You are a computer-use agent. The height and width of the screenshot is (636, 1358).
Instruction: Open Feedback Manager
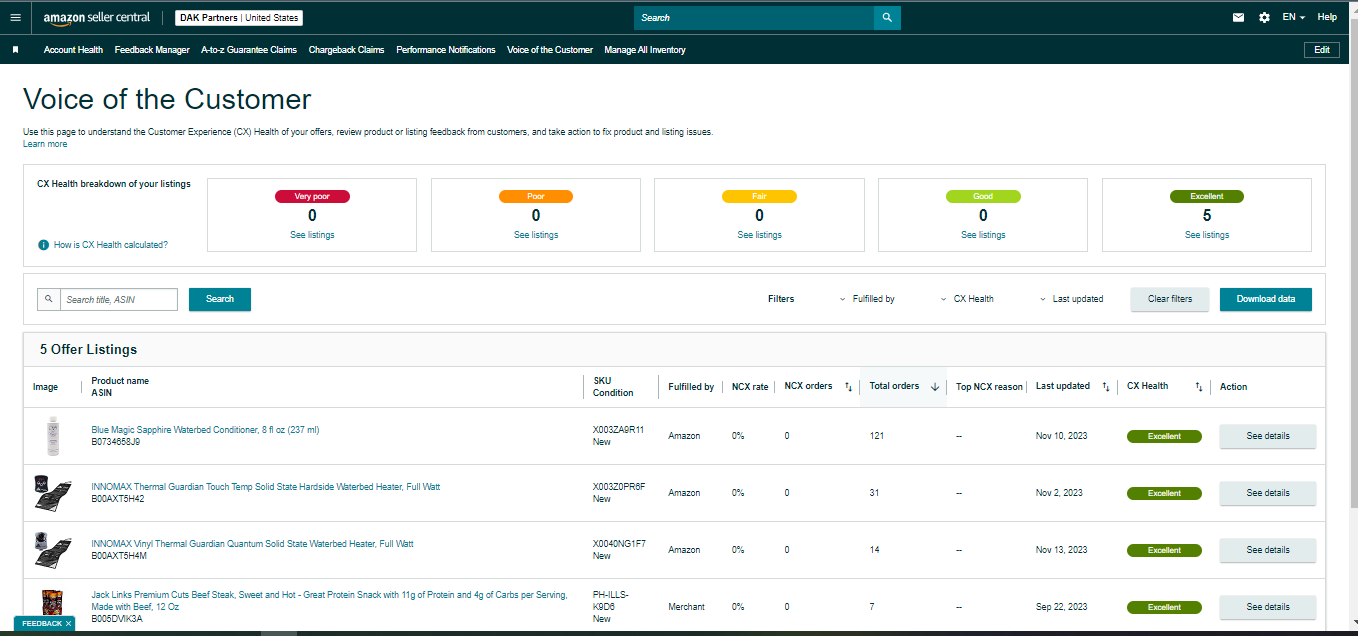pyautogui.click(x=152, y=50)
